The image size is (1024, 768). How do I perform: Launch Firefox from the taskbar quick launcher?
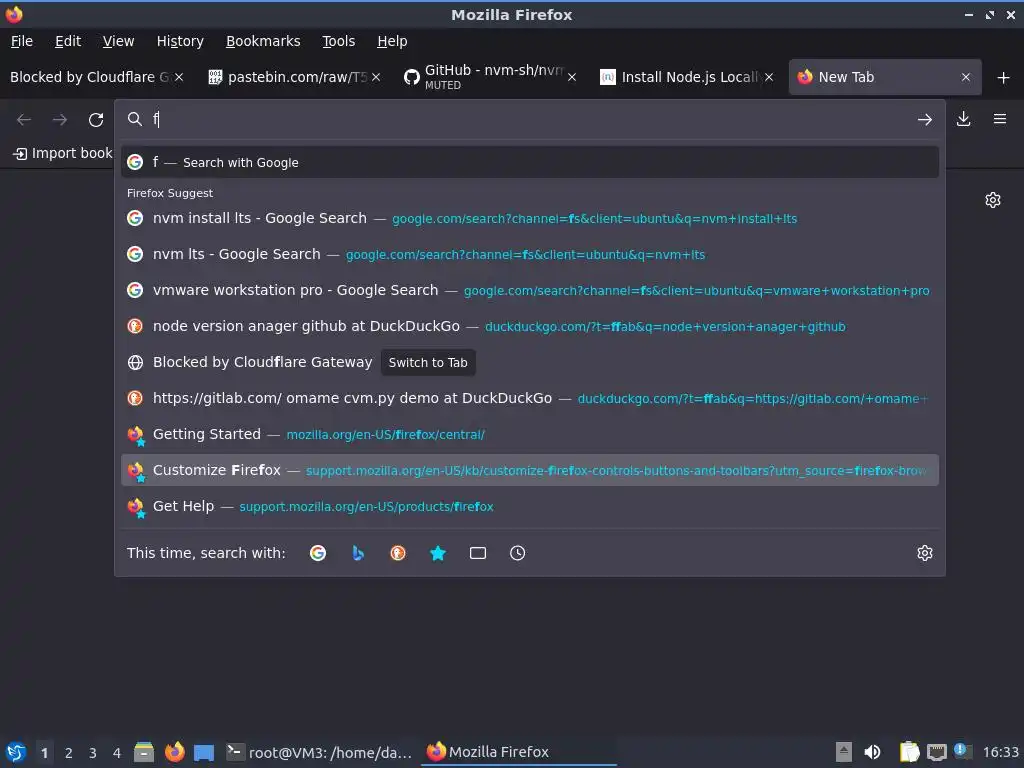point(174,752)
